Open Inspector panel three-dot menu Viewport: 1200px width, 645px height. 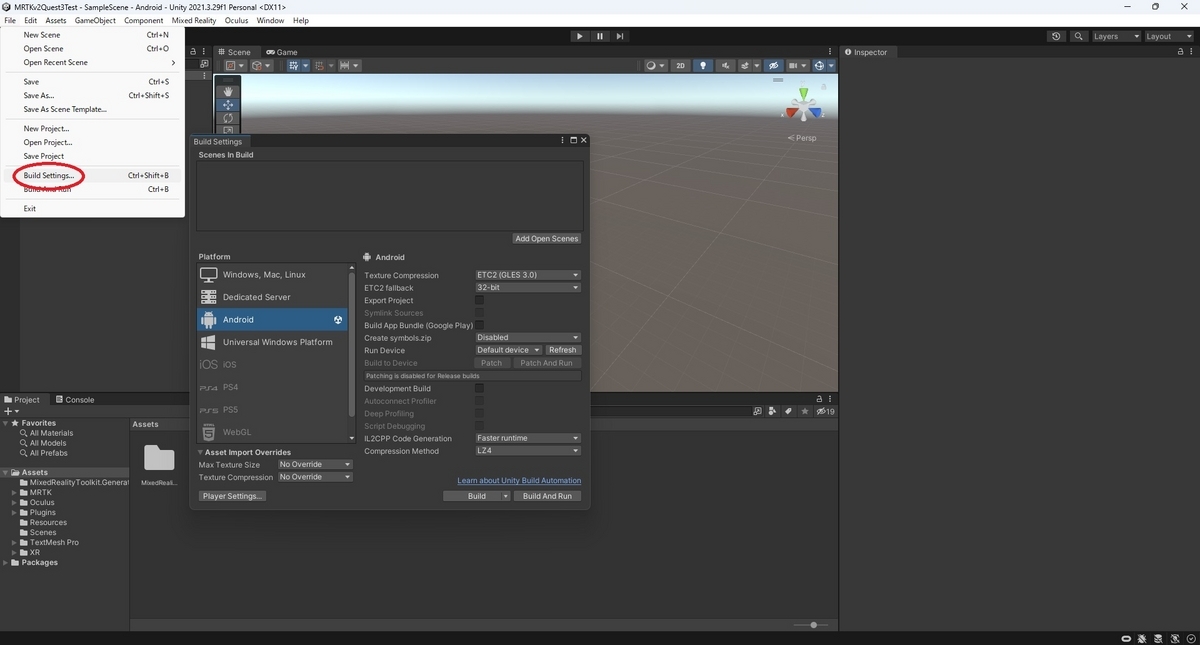[x=1190, y=52]
